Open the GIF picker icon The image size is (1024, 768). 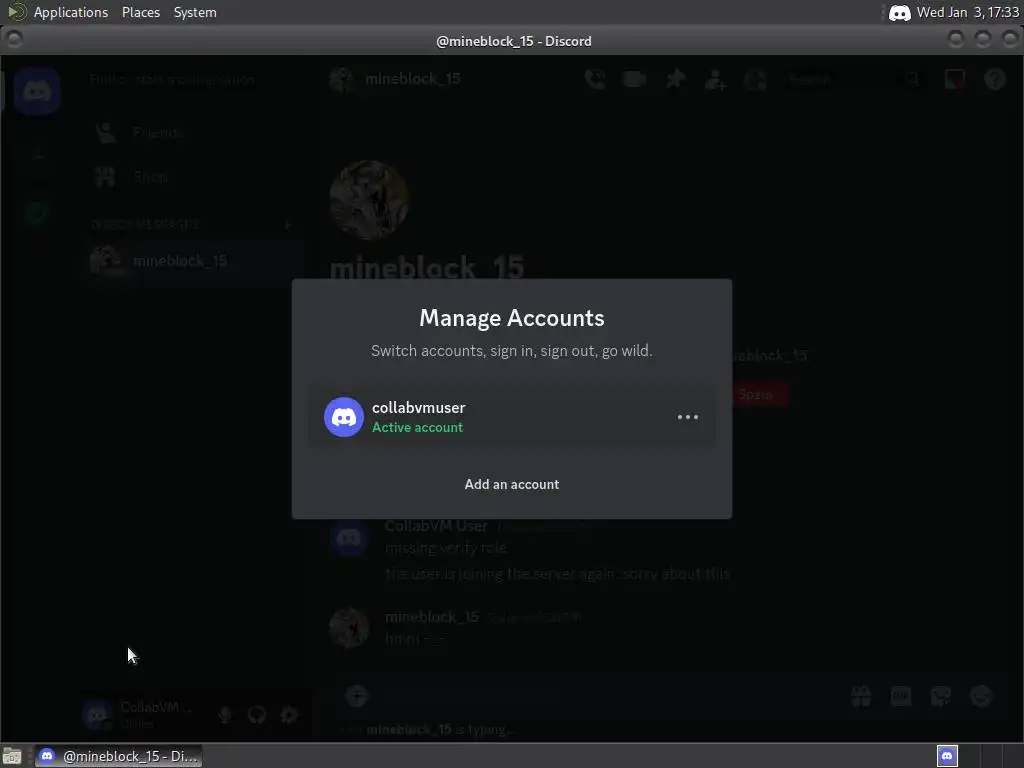[901, 696]
